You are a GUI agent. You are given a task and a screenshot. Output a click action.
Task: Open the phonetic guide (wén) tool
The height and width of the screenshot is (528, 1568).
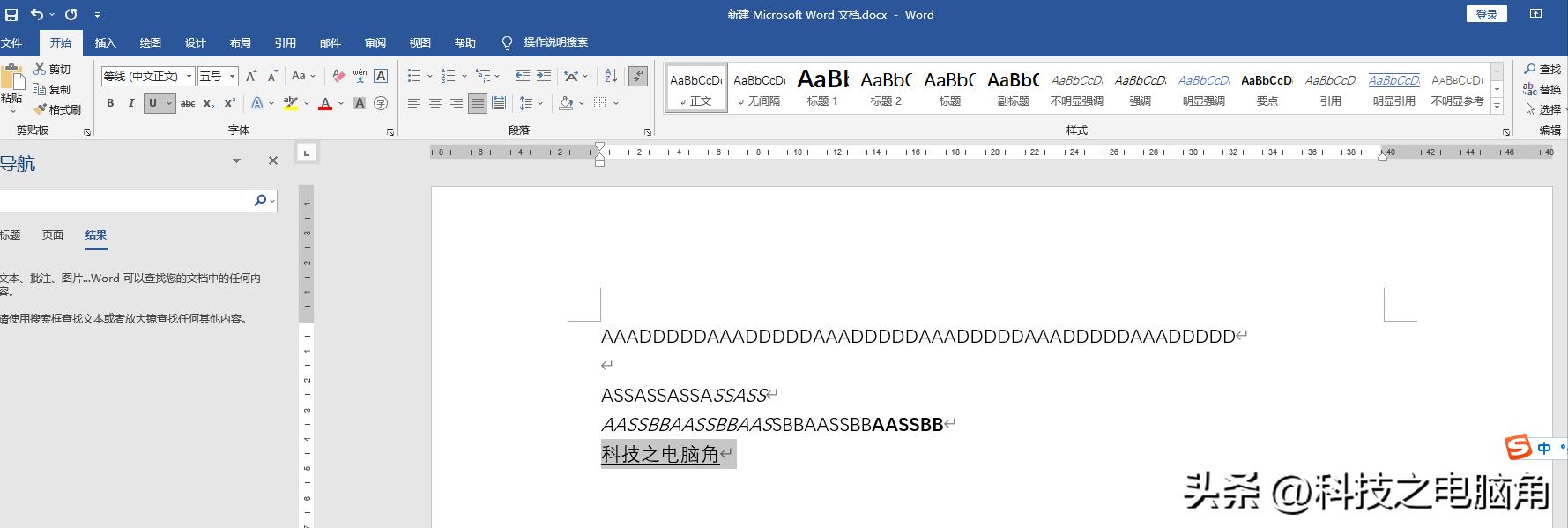tap(360, 76)
